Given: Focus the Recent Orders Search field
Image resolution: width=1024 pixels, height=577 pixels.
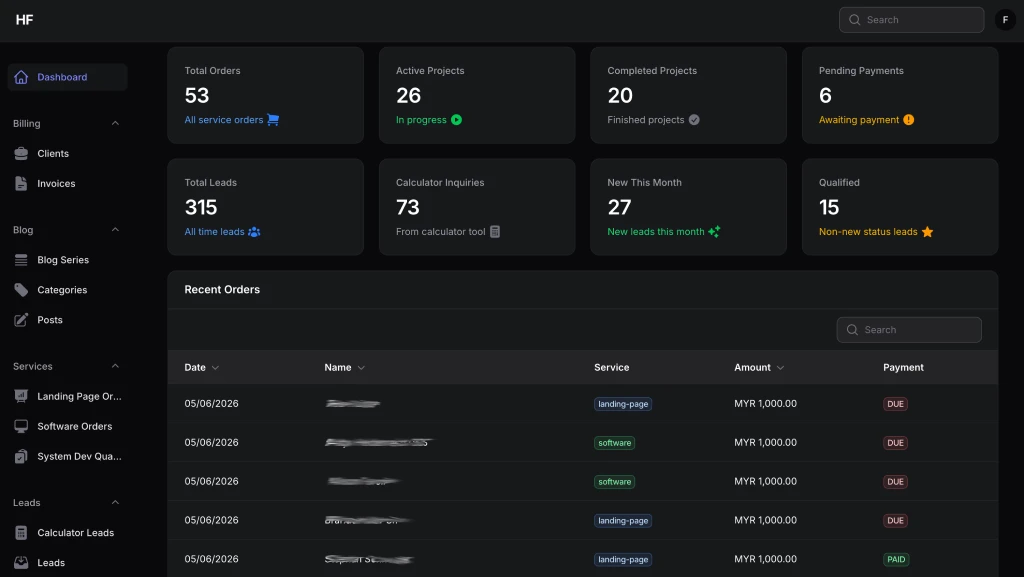Looking at the screenshot, I should click(908, 330).
